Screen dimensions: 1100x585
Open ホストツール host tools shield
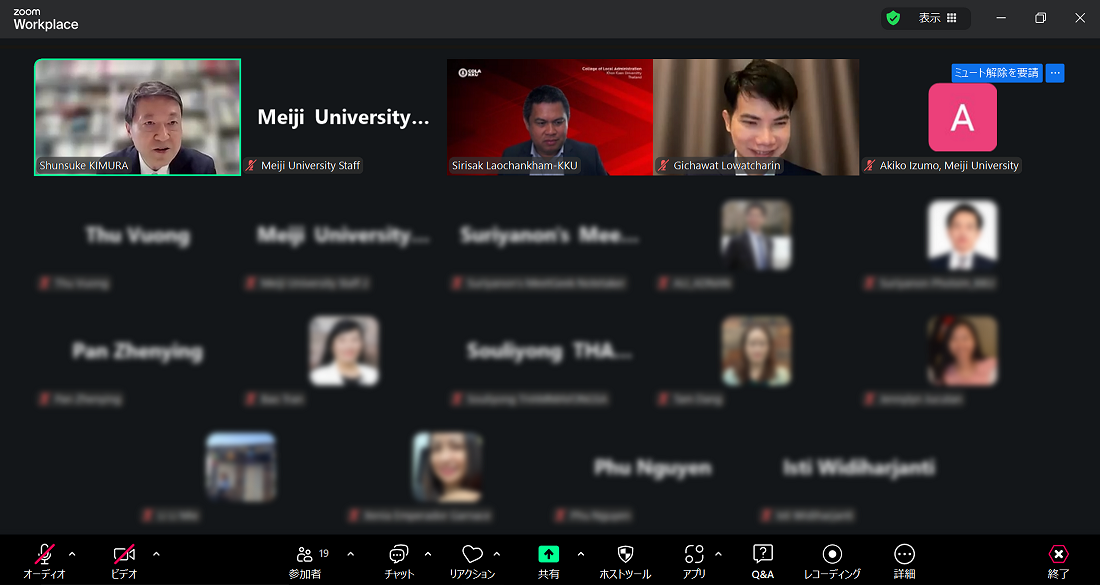click(625, 560)
